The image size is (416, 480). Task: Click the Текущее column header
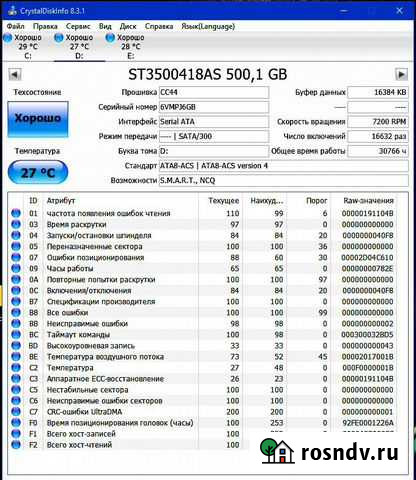(x=224, y=201)
